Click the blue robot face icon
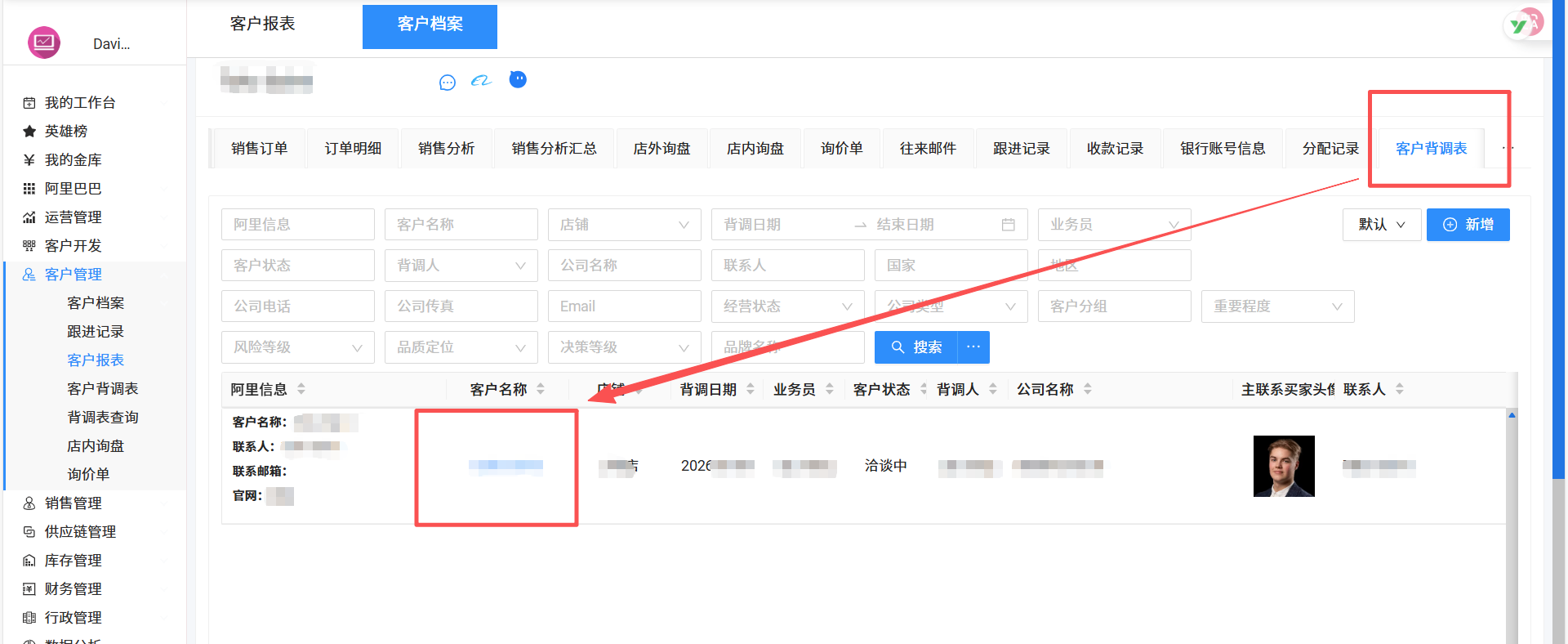This screenshot has height=644, width=1568. point(518,79)
